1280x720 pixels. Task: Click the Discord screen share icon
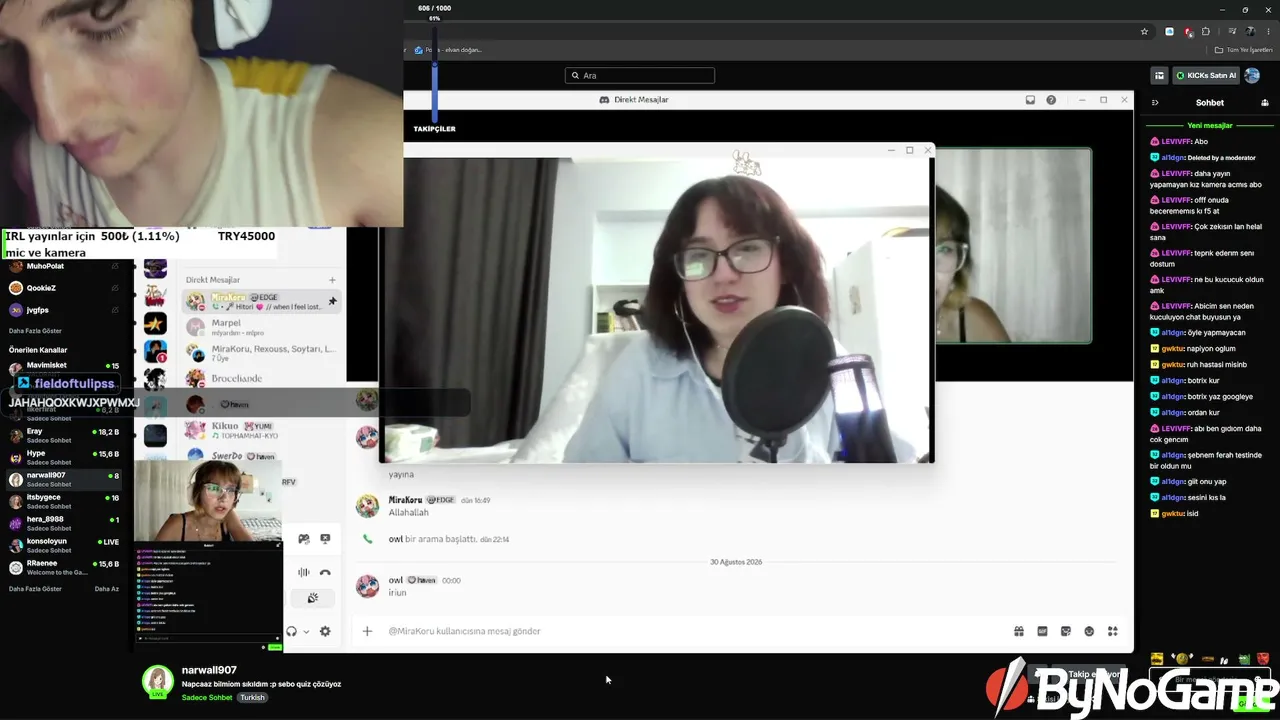point(325,539)
